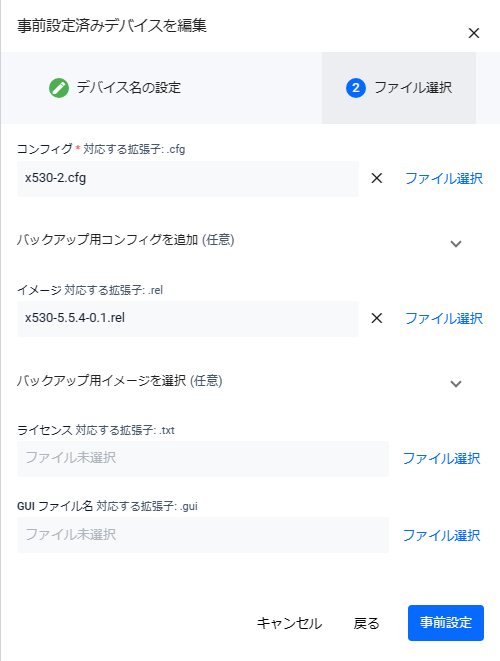
Task: Click the キャンセル button
Action: 289,623
